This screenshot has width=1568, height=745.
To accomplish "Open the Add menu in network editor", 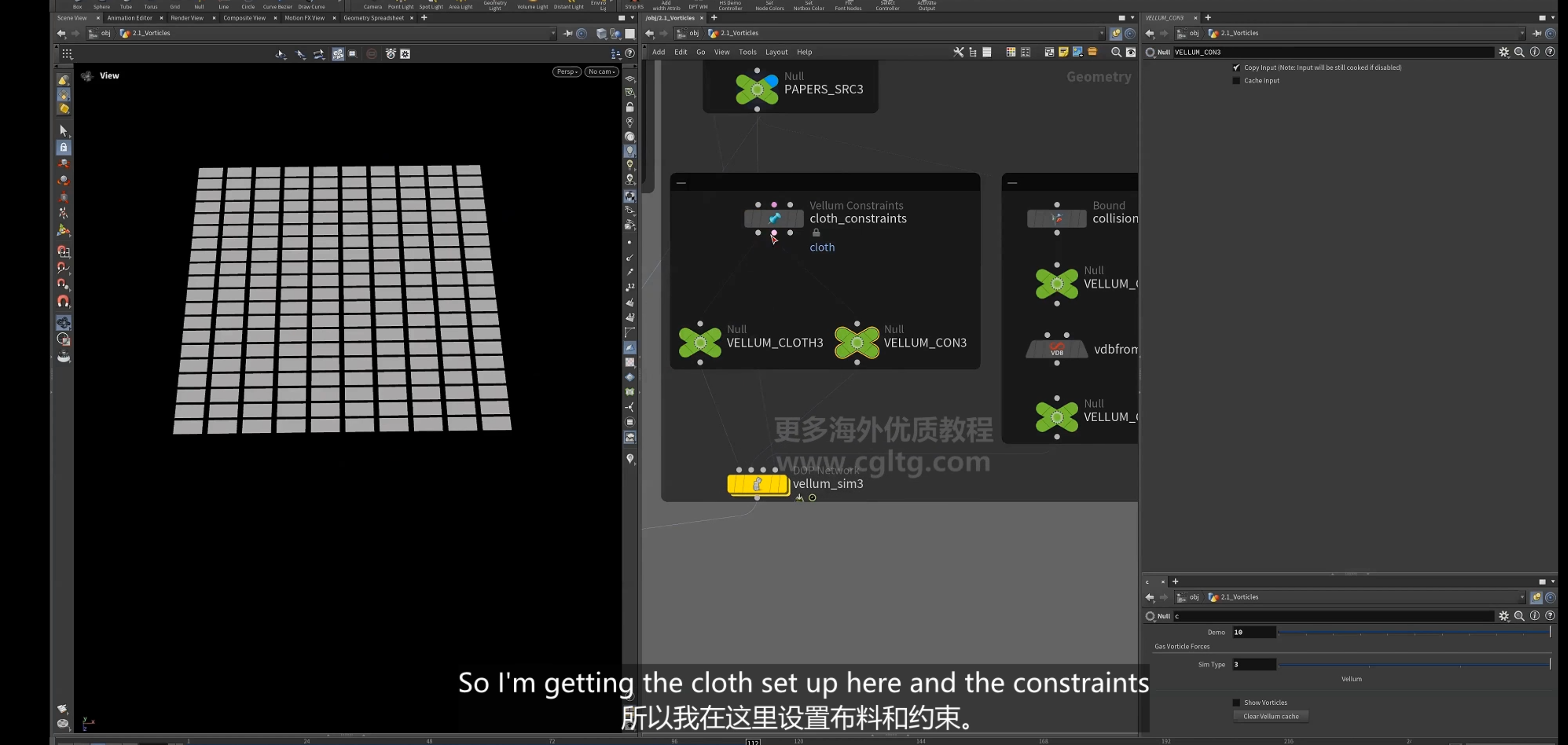I will [x=659, y=53].
